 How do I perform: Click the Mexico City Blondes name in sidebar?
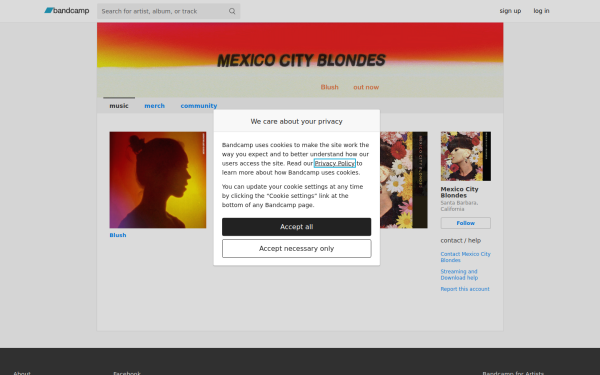click(x=459, y=192)
